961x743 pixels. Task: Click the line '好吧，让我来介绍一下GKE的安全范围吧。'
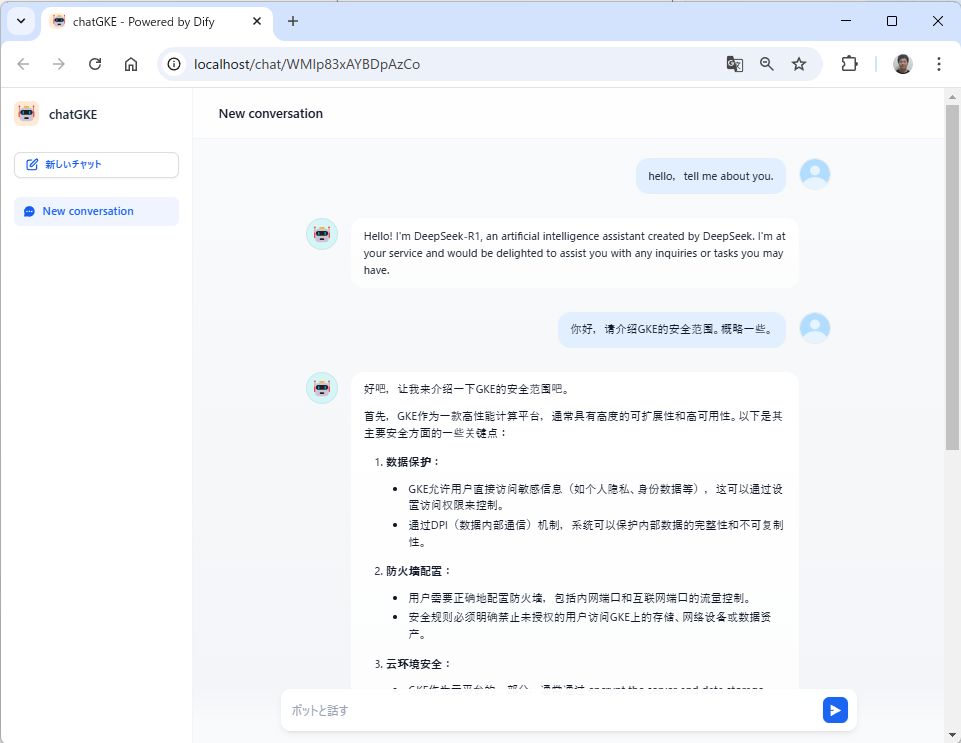[x=468, y=389]
